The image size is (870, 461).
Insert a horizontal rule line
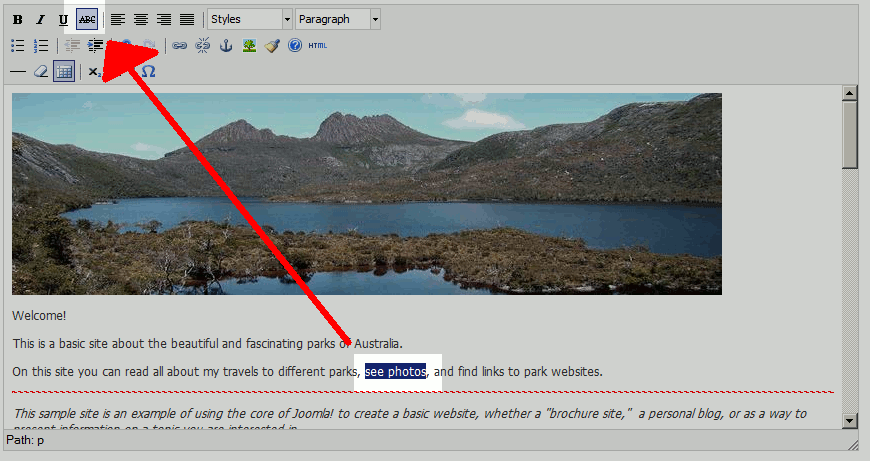click(x=18, y=72)
